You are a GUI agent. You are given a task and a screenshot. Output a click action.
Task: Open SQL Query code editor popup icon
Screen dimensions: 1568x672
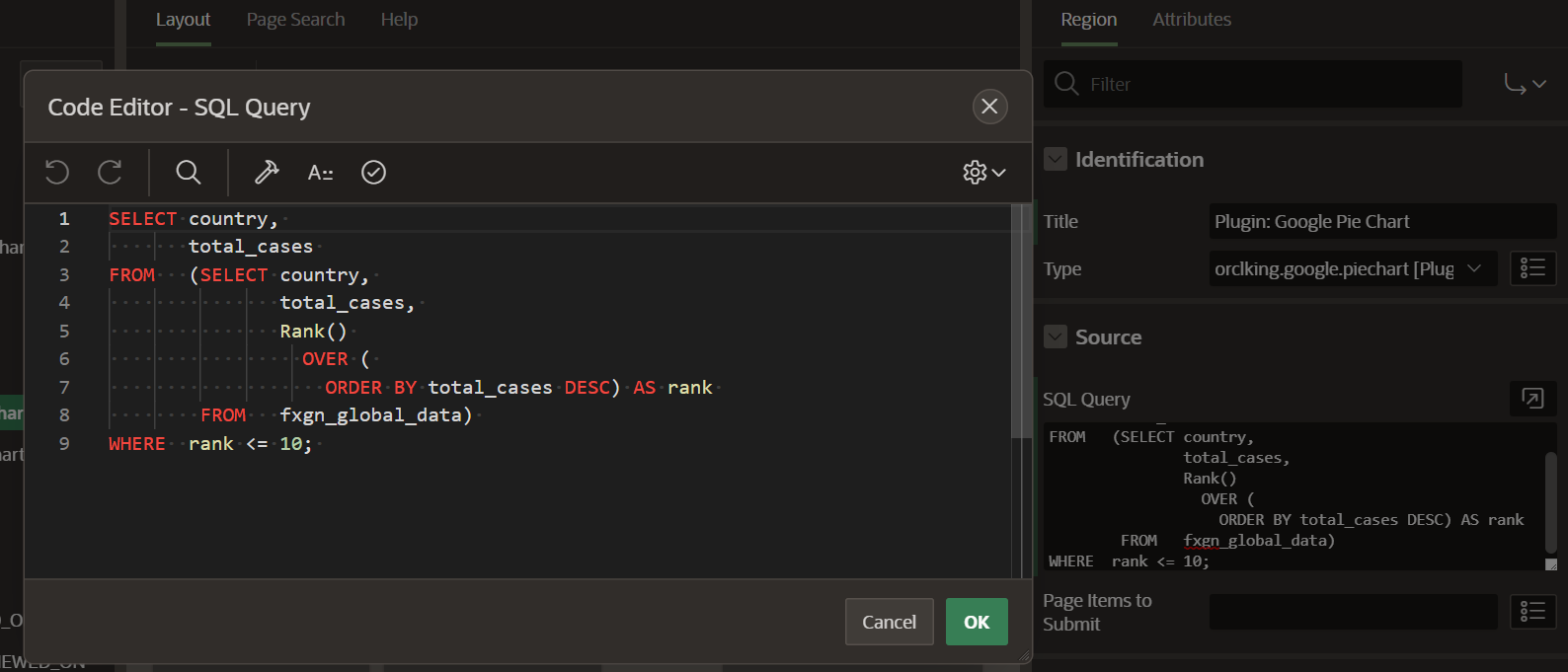click(1532, 399)
